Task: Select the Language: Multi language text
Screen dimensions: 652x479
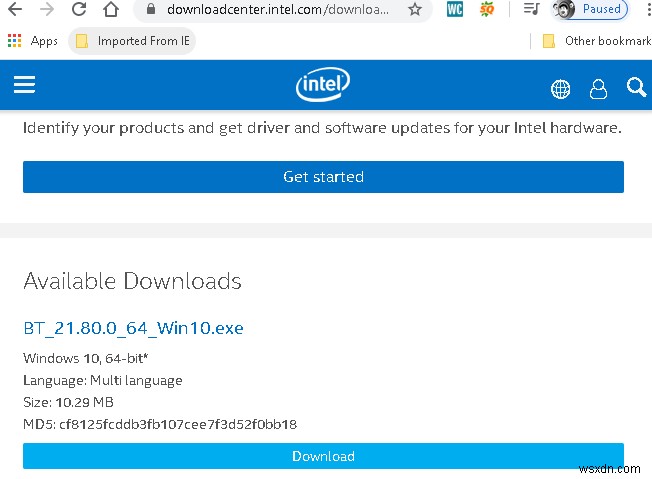Action: pos(103,380)
